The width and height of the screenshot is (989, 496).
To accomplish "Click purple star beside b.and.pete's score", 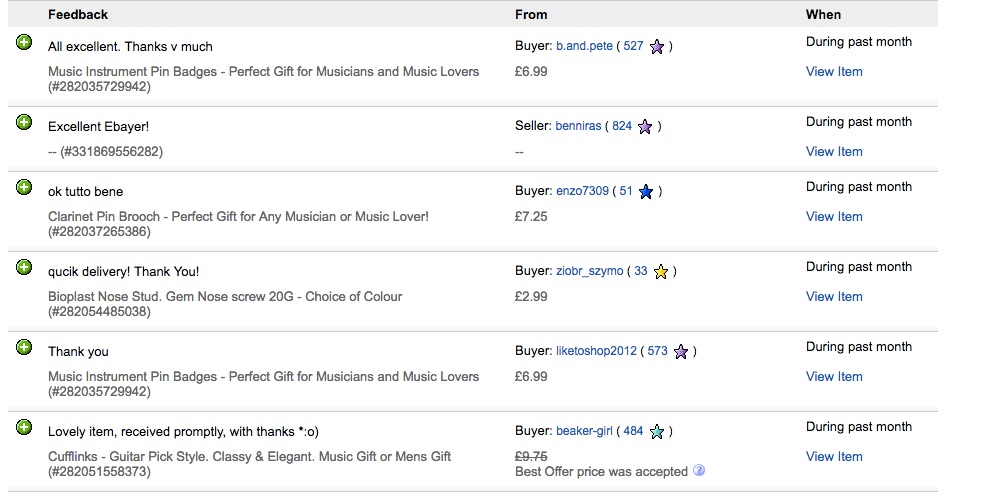I will (x=657, y=47).
